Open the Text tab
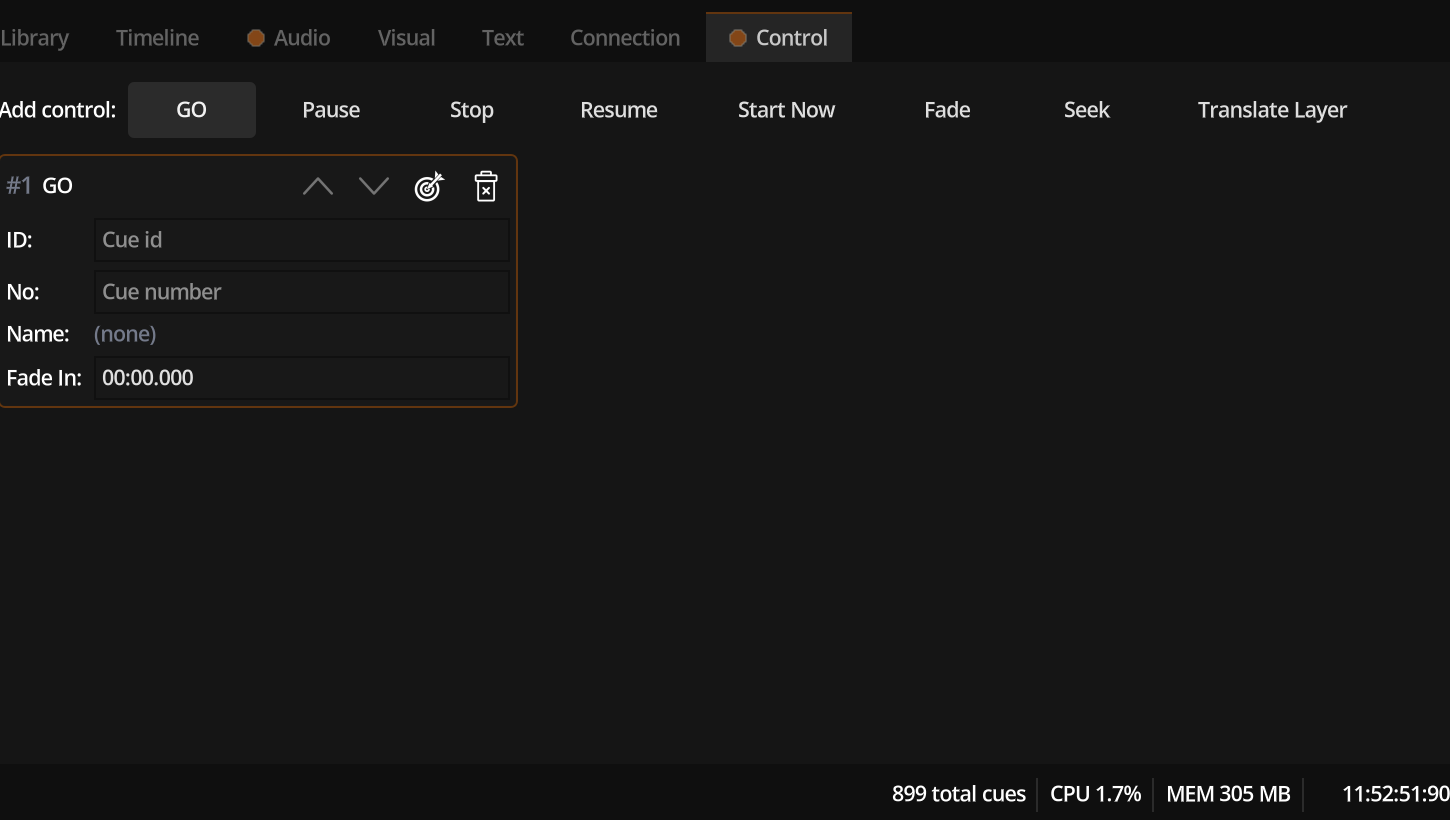This screenshot has width=1450, height=820. 502,38
